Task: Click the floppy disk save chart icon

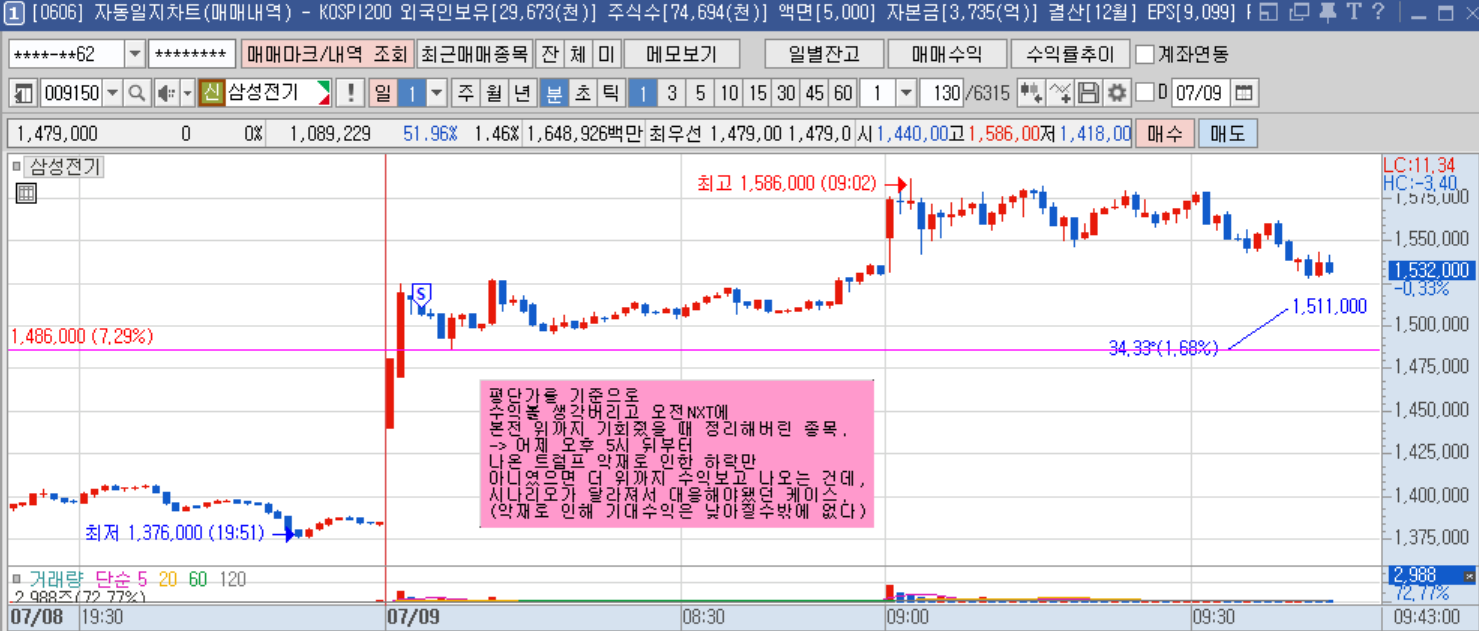Action: pos(1088,93)
